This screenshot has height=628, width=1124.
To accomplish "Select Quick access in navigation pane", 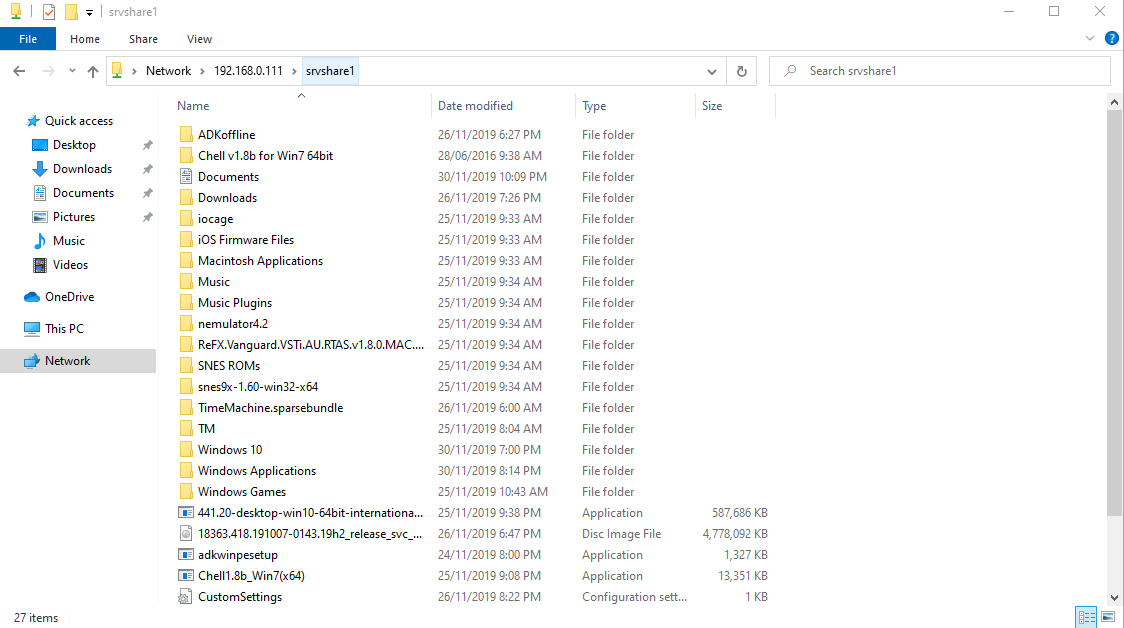I will (x=79, y=121).
